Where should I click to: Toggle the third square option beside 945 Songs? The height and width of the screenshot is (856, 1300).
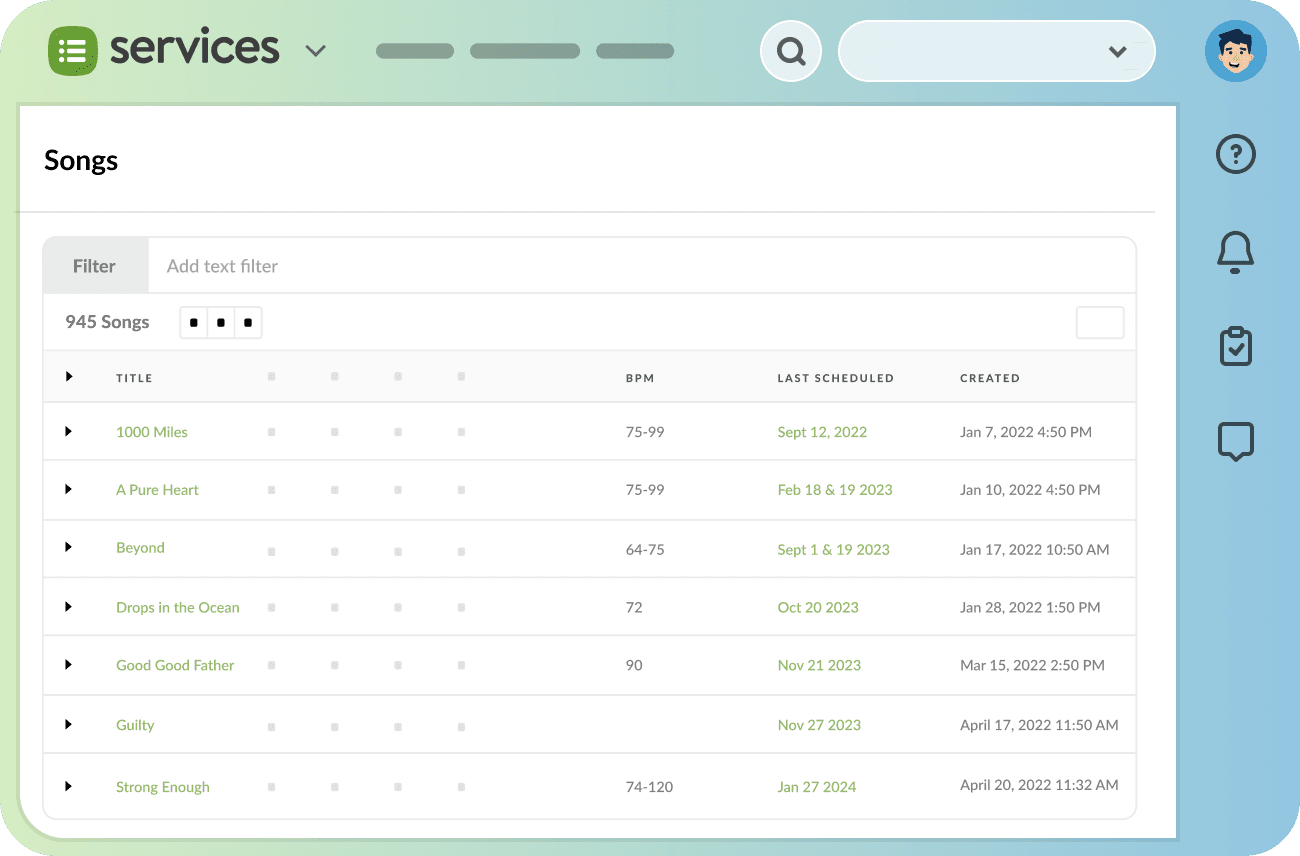coord(247,322)
